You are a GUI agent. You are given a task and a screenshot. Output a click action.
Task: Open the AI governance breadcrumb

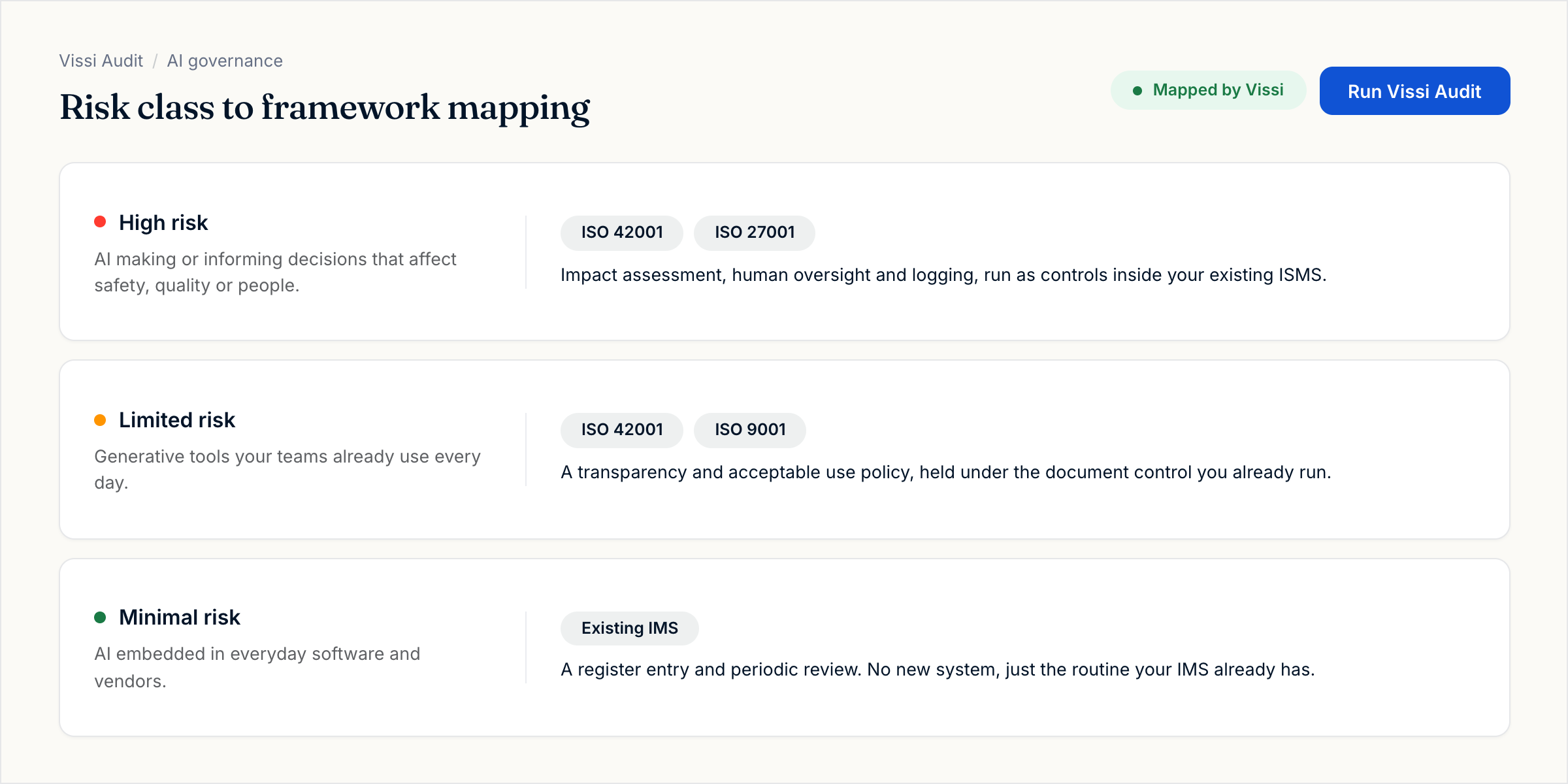(x=225, y=61)
